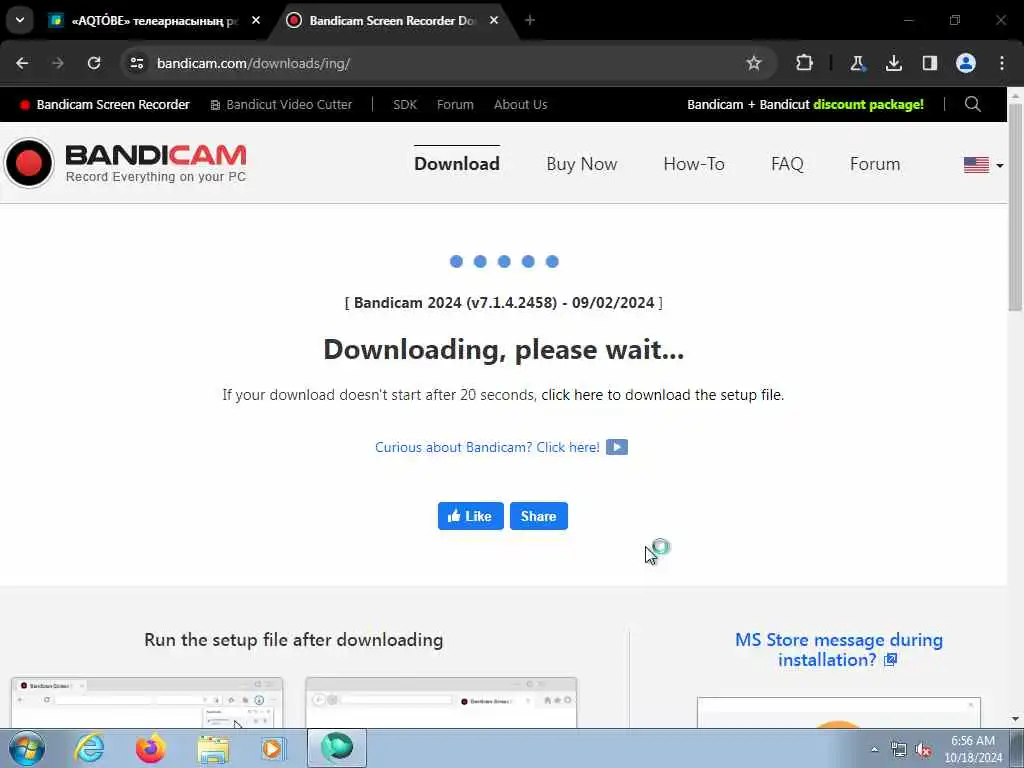Click the active browser taskbar icon

[x=337, y=748]
